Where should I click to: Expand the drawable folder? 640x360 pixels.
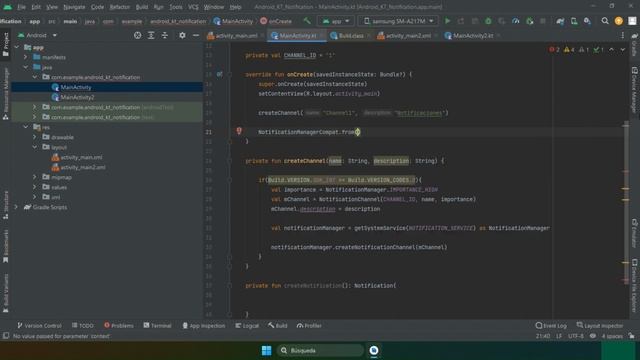tap(35, 137)
